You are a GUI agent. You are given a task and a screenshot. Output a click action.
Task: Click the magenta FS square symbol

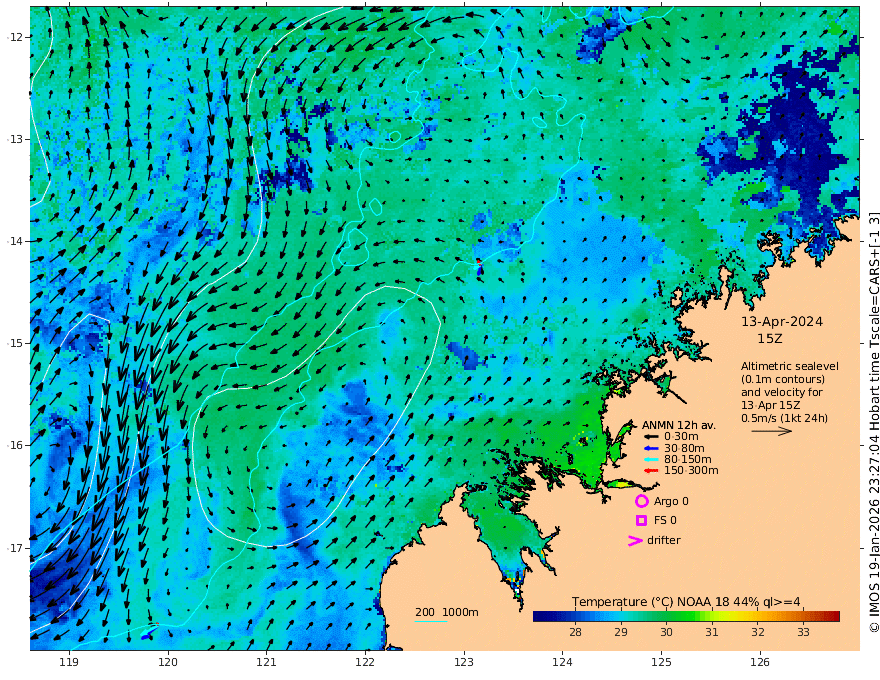point(641,521)
